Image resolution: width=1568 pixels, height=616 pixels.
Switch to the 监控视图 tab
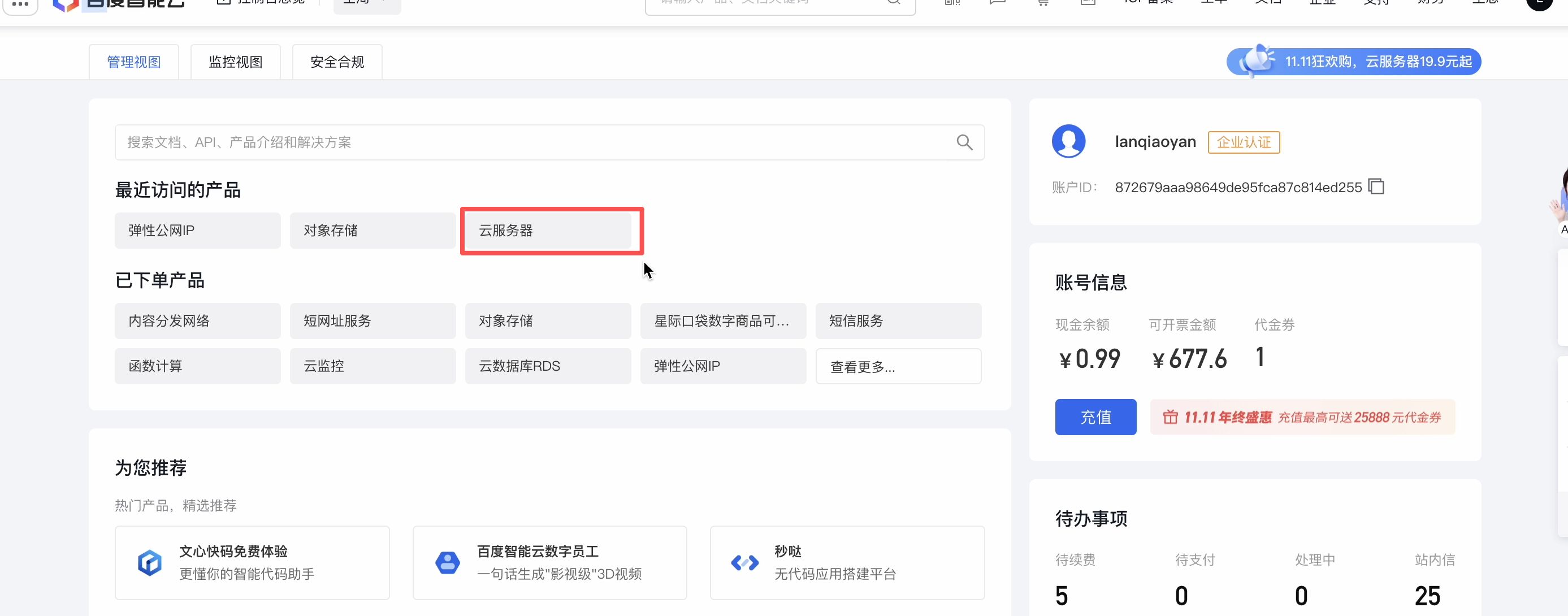coord(236,62)
